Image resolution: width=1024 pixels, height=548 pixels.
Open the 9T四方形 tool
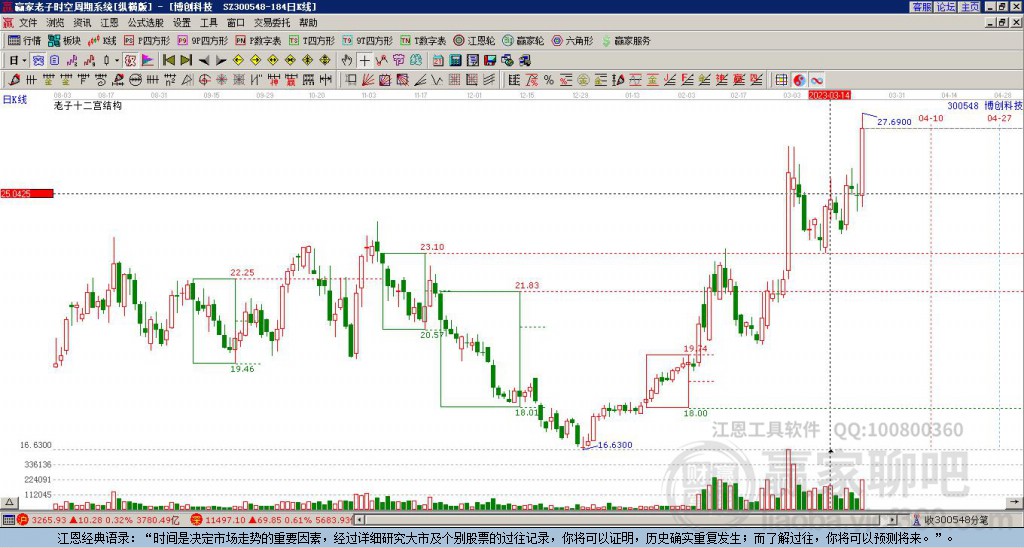tap(367, 40)
